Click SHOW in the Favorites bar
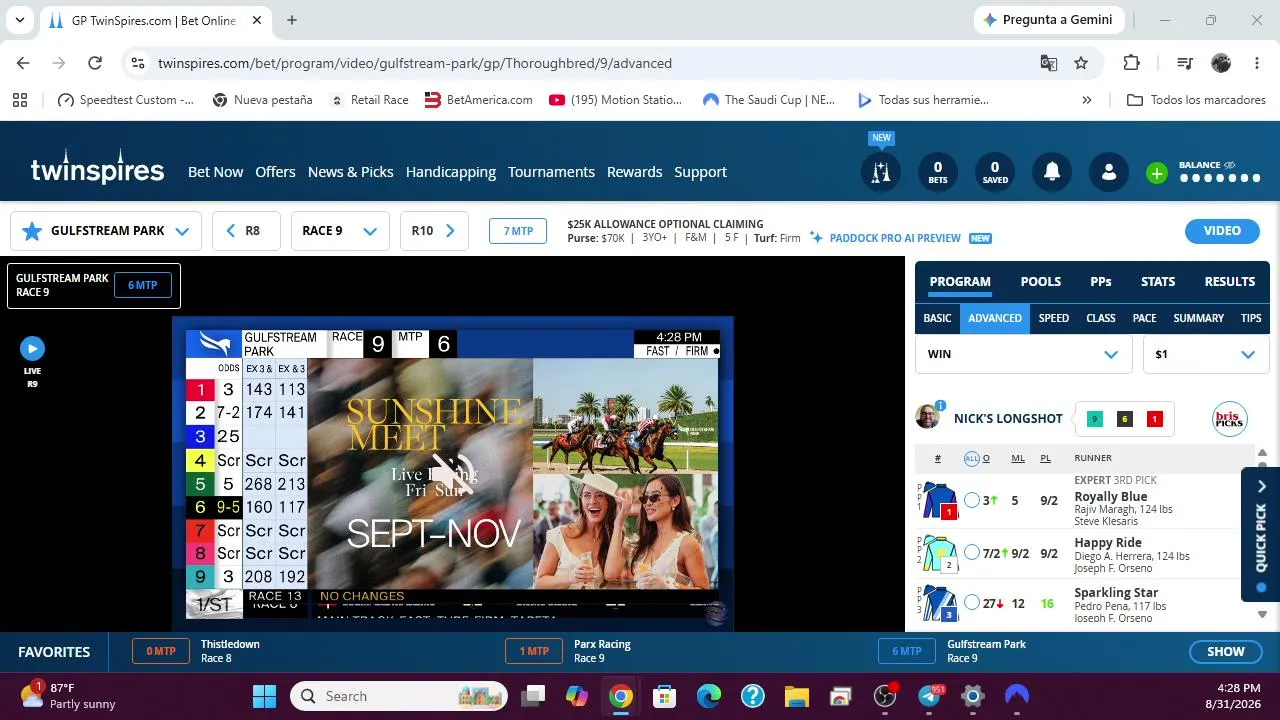 pos(1226,652)
